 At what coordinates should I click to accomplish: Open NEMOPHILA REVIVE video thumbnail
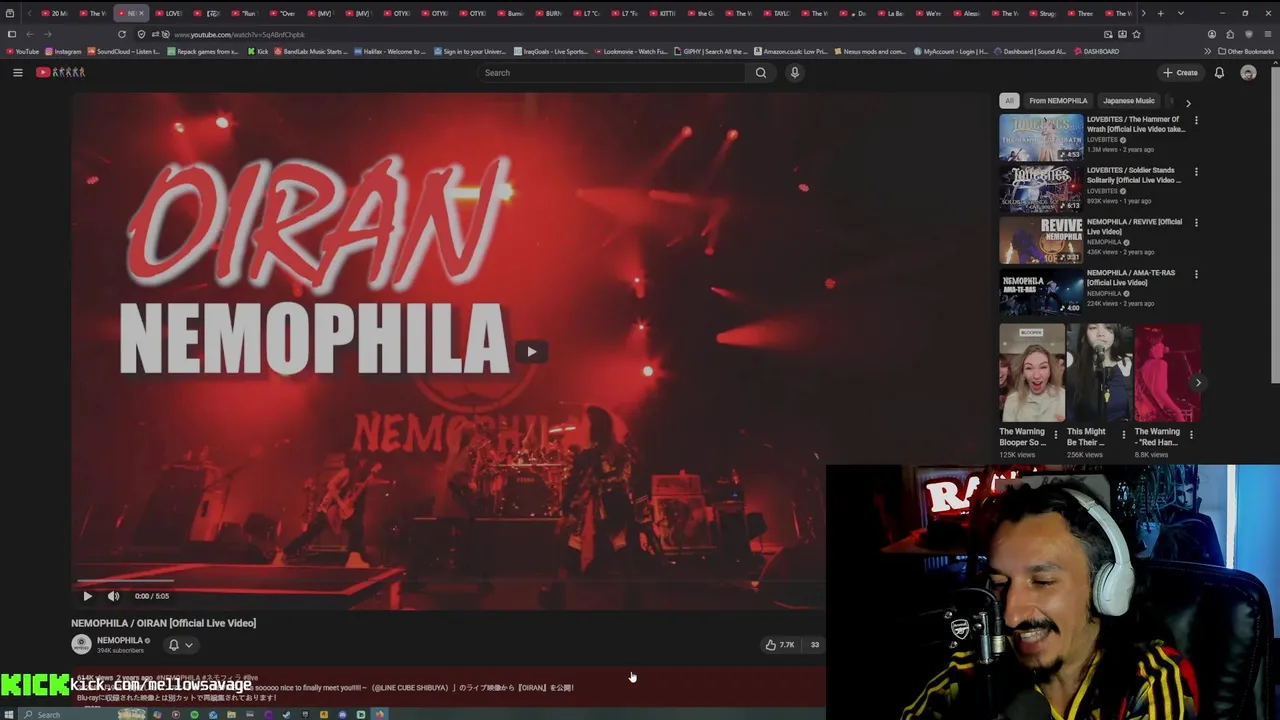click(x=1041, y=240)
